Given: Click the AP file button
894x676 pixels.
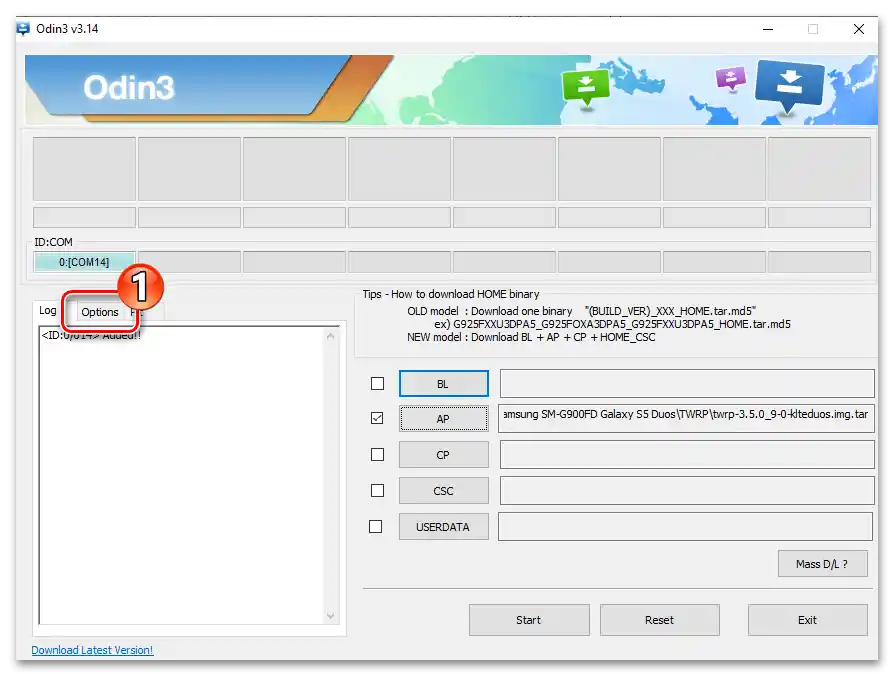Looking at the screenshot, I should [x=444, y=419].
